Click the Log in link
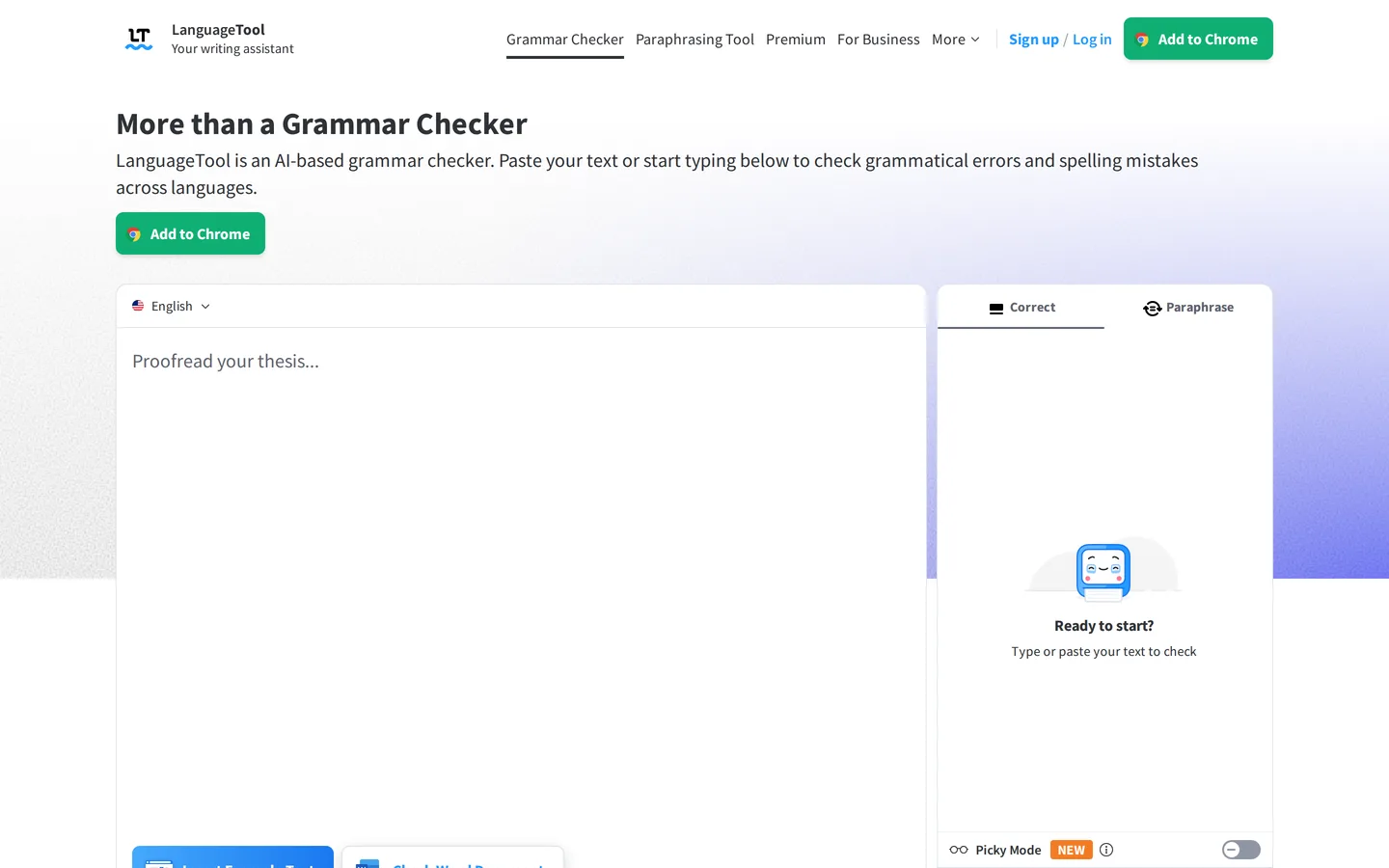Viewport: 1389px width, 868px height. pyautogui.click(x=1092, y=40)
